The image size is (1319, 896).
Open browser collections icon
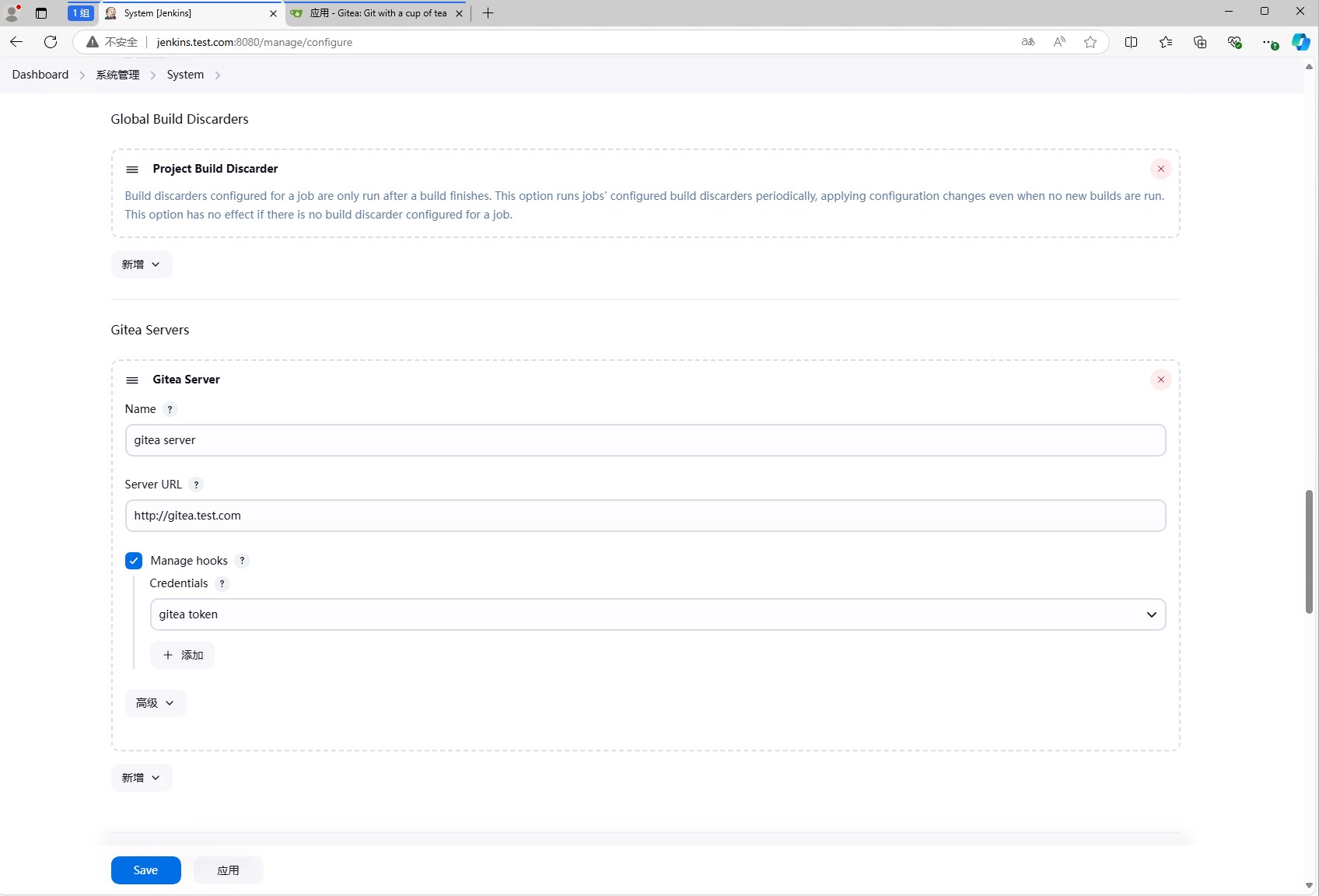[x=1200, y=42]
